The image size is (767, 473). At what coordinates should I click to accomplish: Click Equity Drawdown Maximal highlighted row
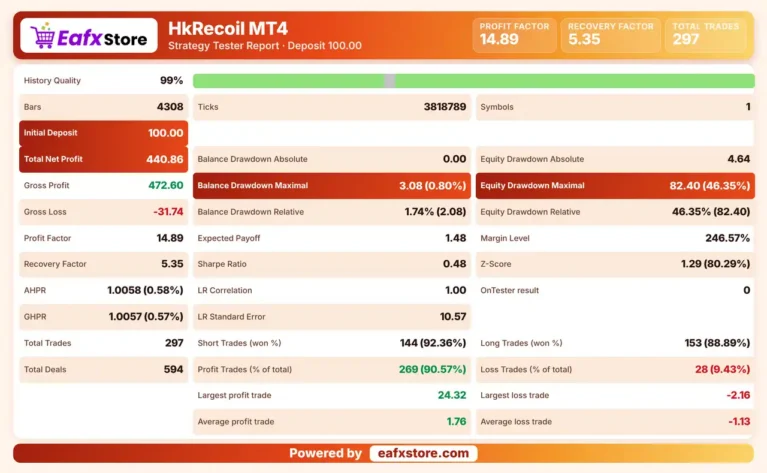pyautogui.click(x=615, y=185)
